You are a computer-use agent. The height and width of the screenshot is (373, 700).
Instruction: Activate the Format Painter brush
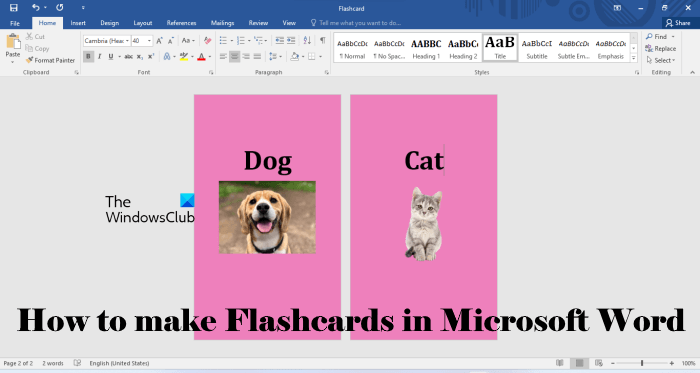click(50, 60)
